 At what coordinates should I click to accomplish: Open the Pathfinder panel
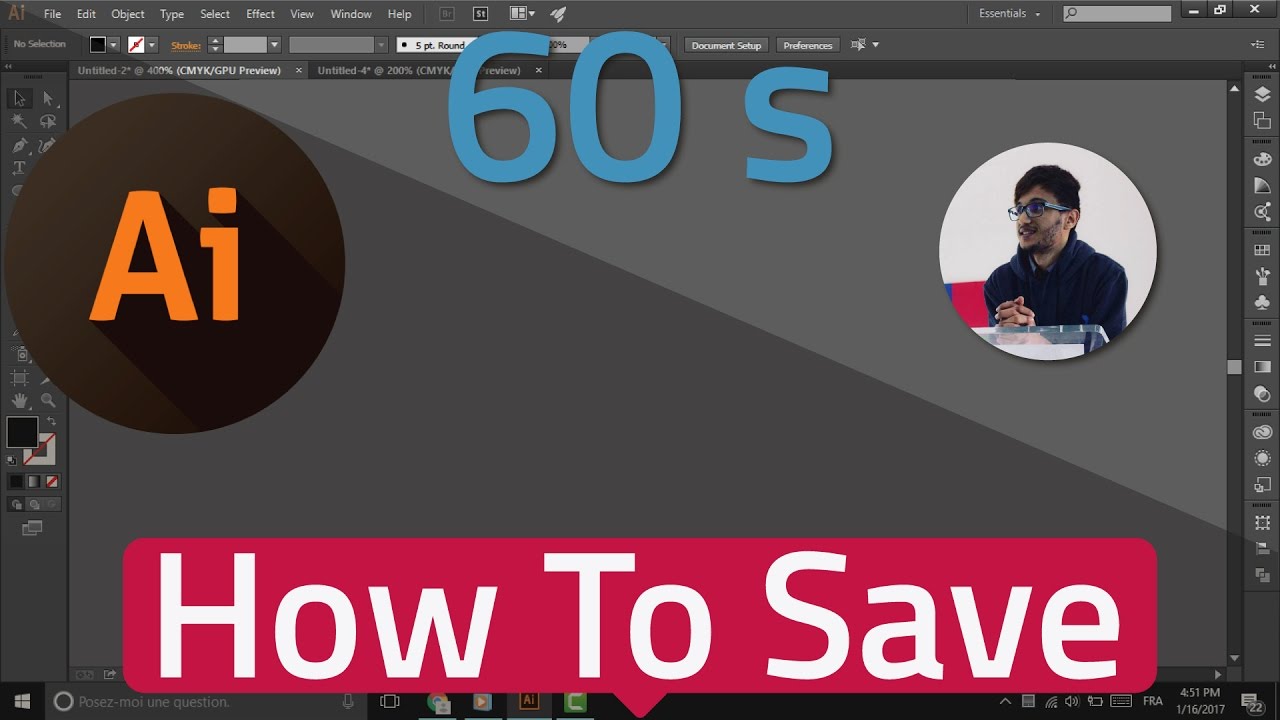click(x=1262, y=575)
